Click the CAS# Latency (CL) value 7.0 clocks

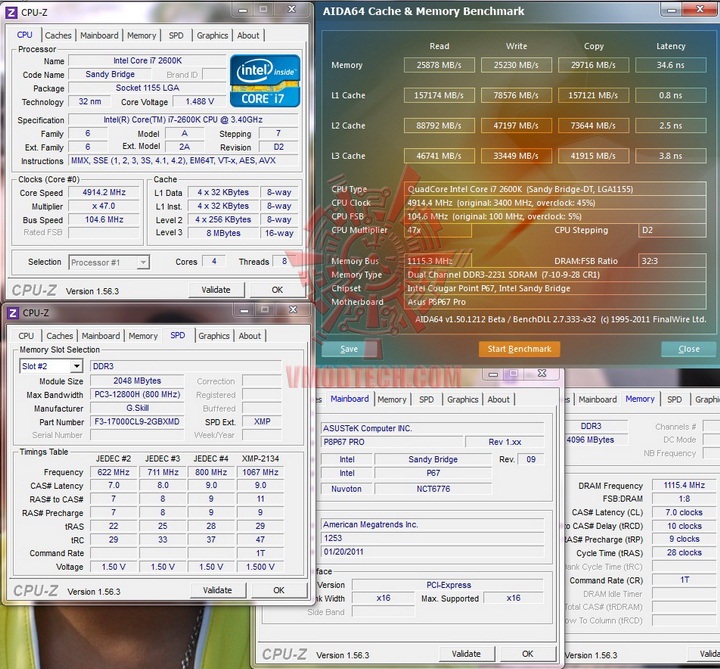click(684, 512)
